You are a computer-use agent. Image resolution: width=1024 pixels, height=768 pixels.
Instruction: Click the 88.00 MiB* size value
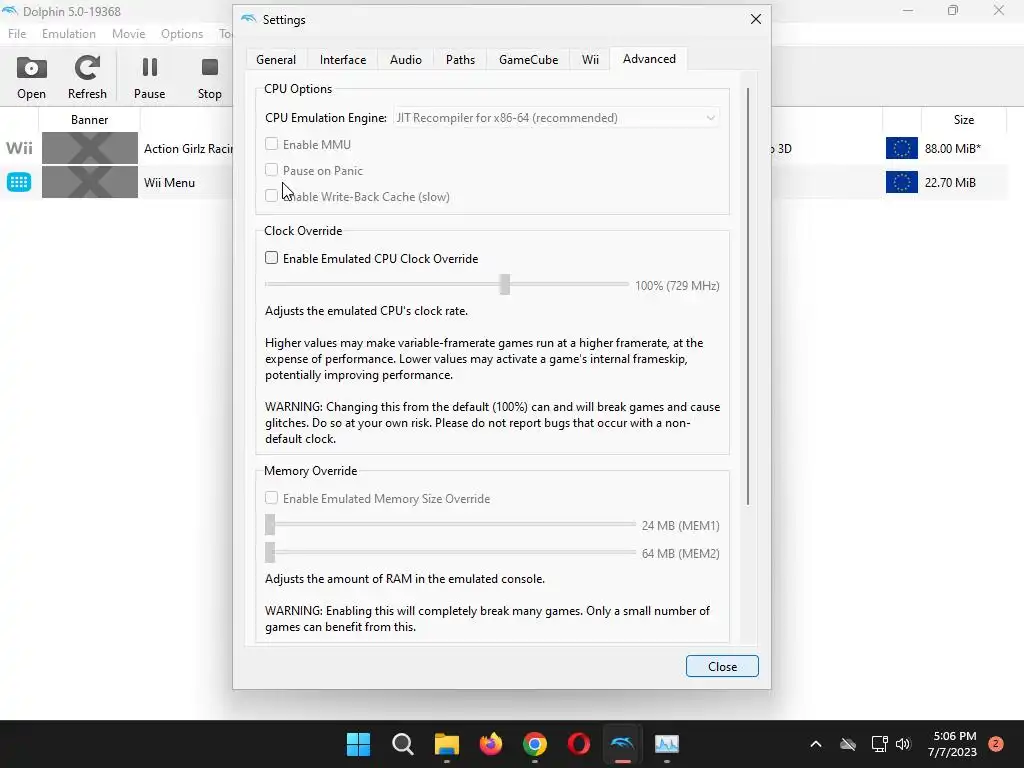tap(952, 148)
